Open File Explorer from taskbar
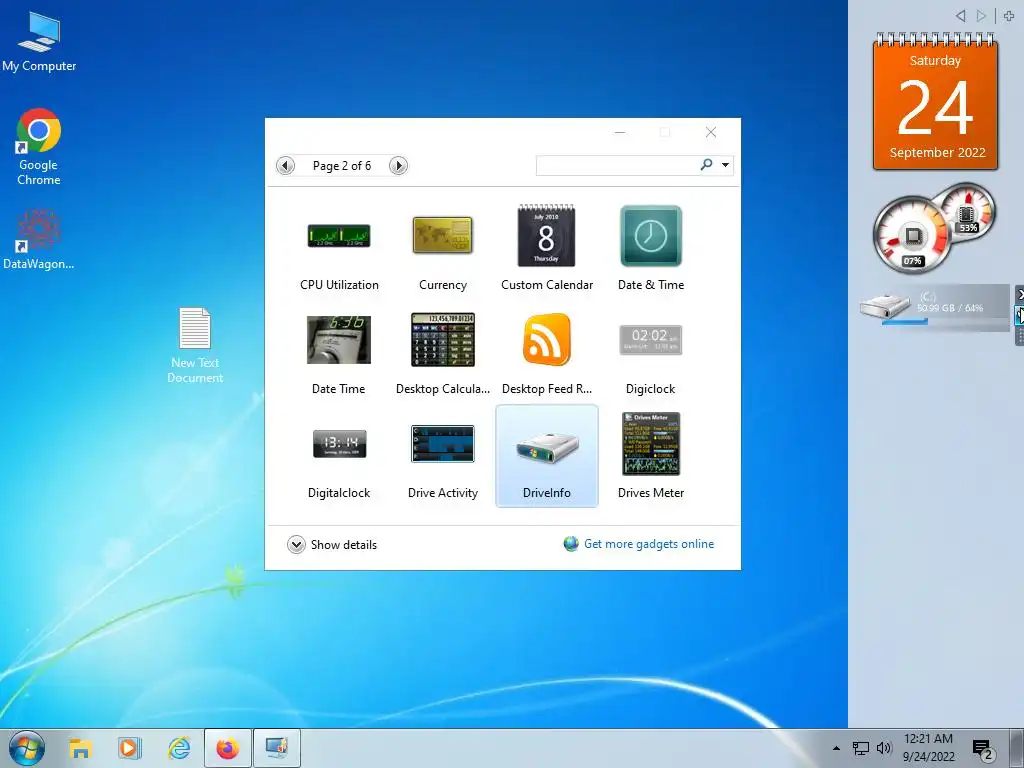The height and width of the screenshot is (768, 1024). point(80,748)
